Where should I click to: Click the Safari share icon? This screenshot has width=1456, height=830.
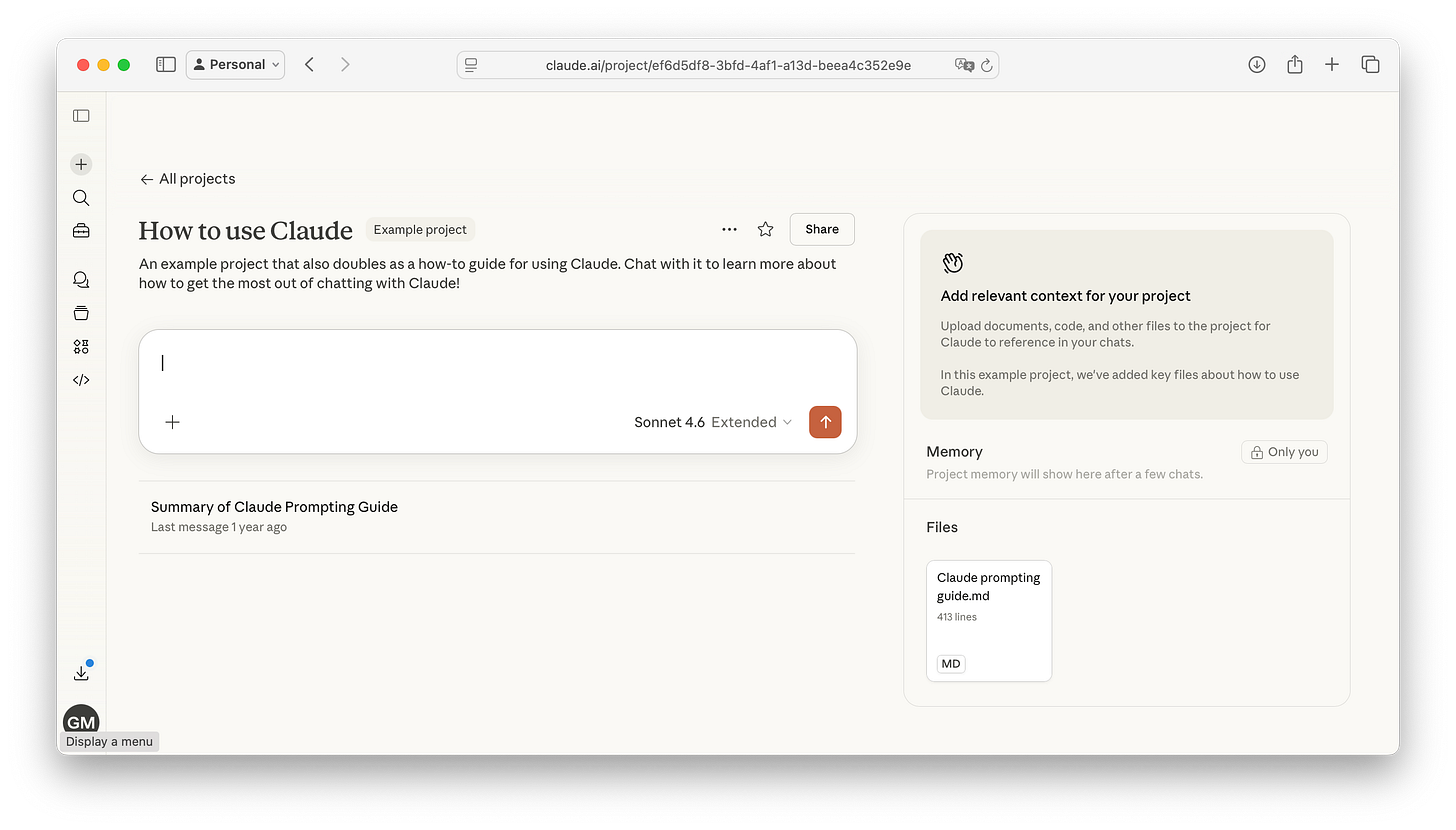tap(1295, 64)
